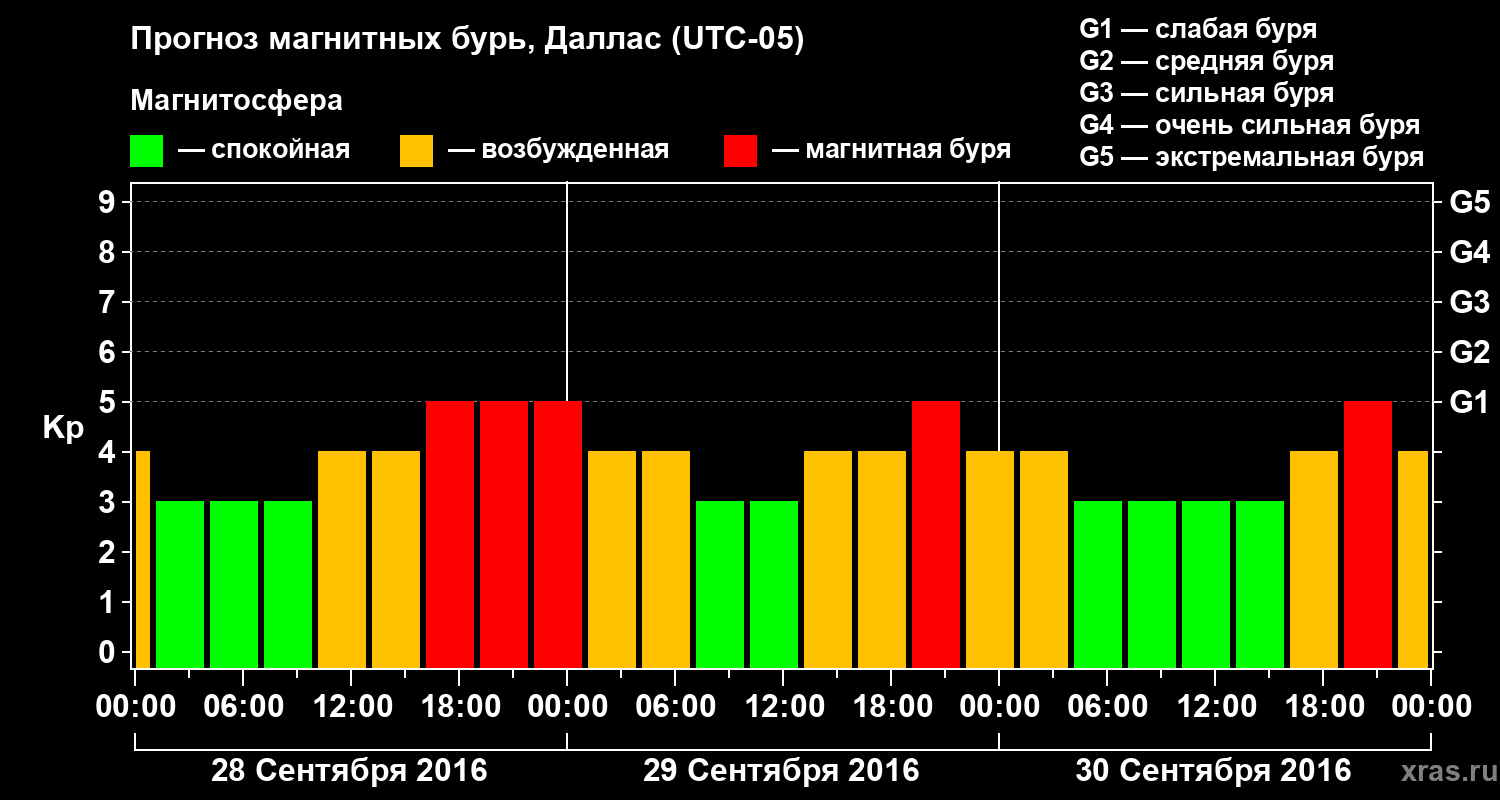Viewport: 1500px width, 800px height.
Task: Click the red bar crossing midnight into 29 Сентября
Action: (558, 534)
